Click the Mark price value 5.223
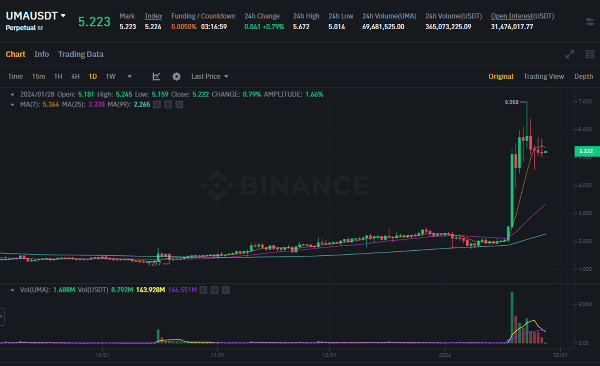Screen dimensions: 600x366 point(128,27)
